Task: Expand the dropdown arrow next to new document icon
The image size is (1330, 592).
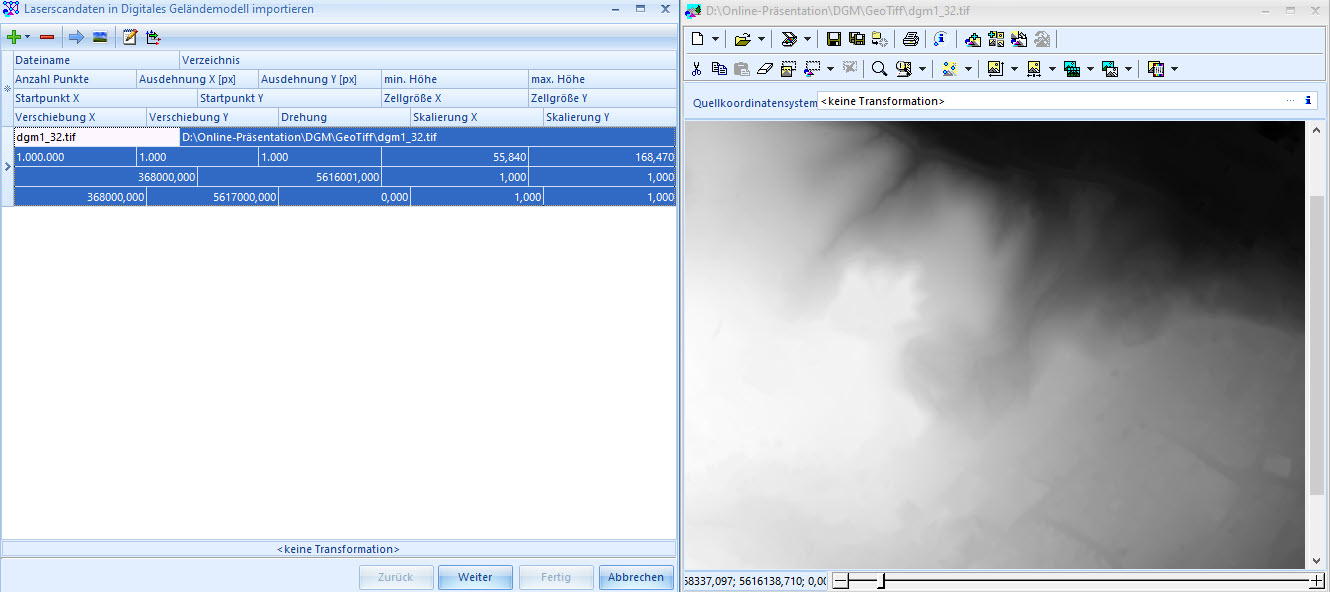Action: [x=715, y=39]
